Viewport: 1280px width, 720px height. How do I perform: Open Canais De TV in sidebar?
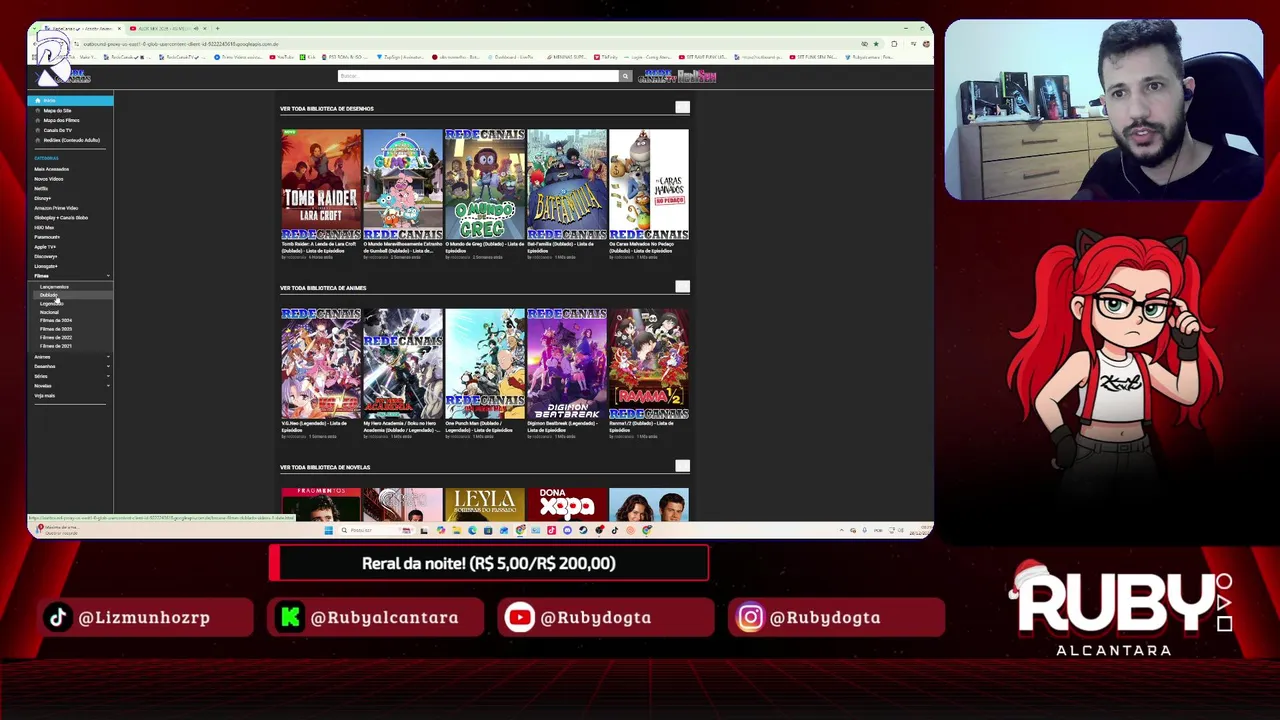57,130
